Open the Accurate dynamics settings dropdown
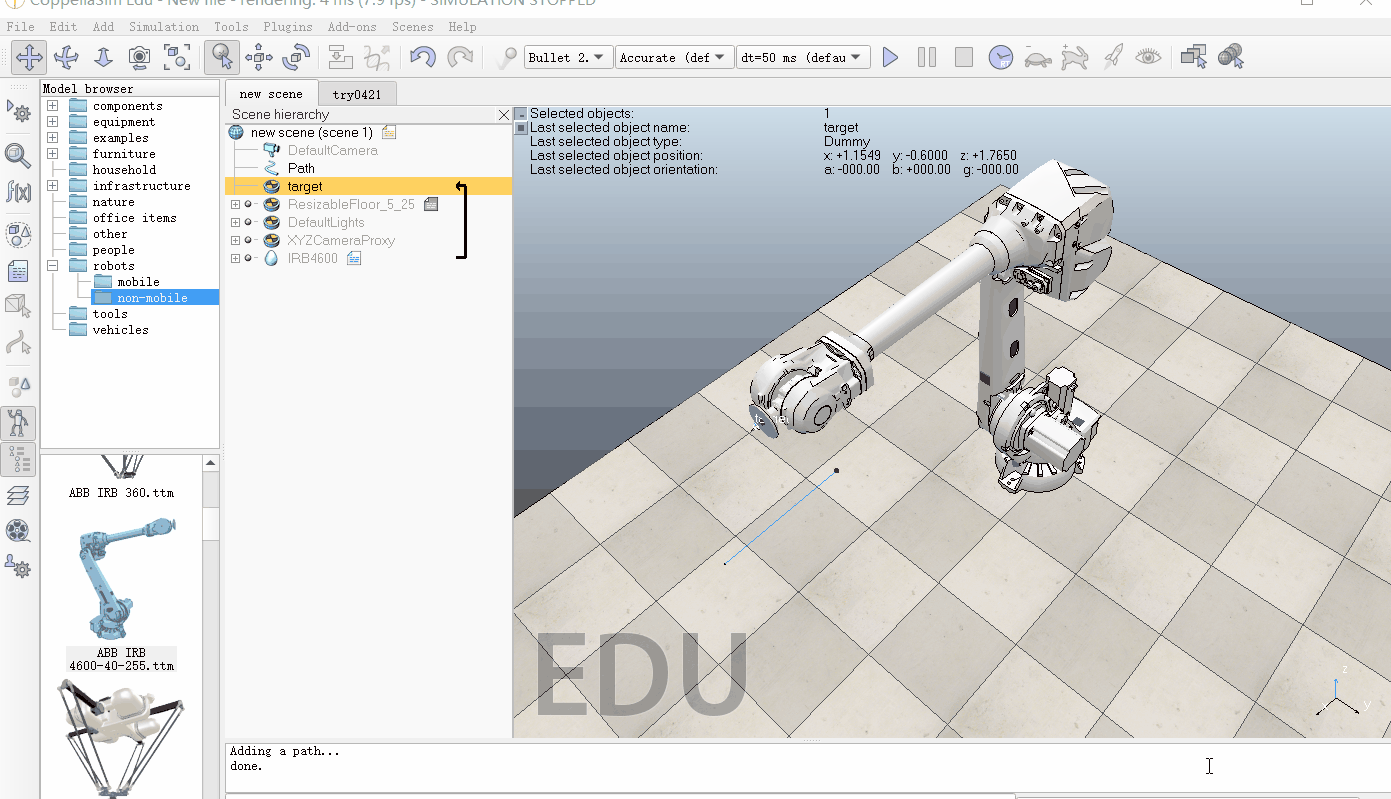Viewport: 1391px width, 799px height. pyautogui.click(x=674, y=57)
